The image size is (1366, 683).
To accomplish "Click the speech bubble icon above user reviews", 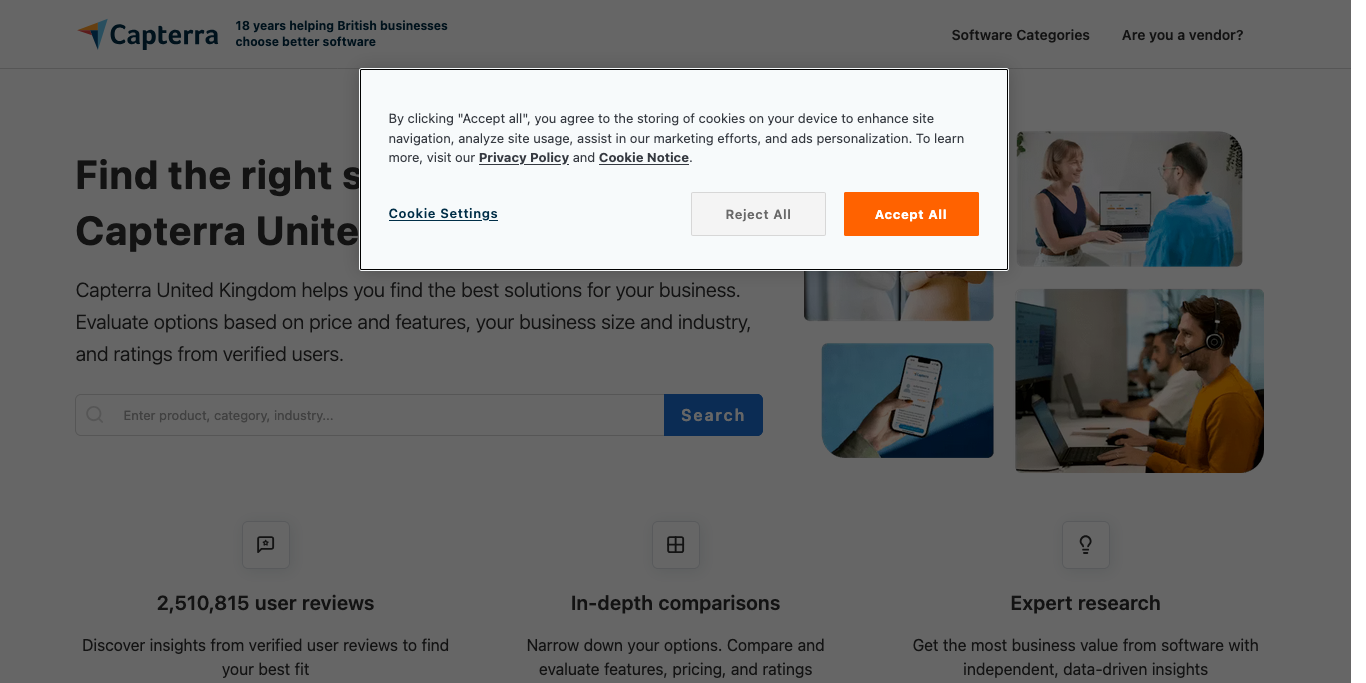I will pyautogui.click(x=265, y=544).
